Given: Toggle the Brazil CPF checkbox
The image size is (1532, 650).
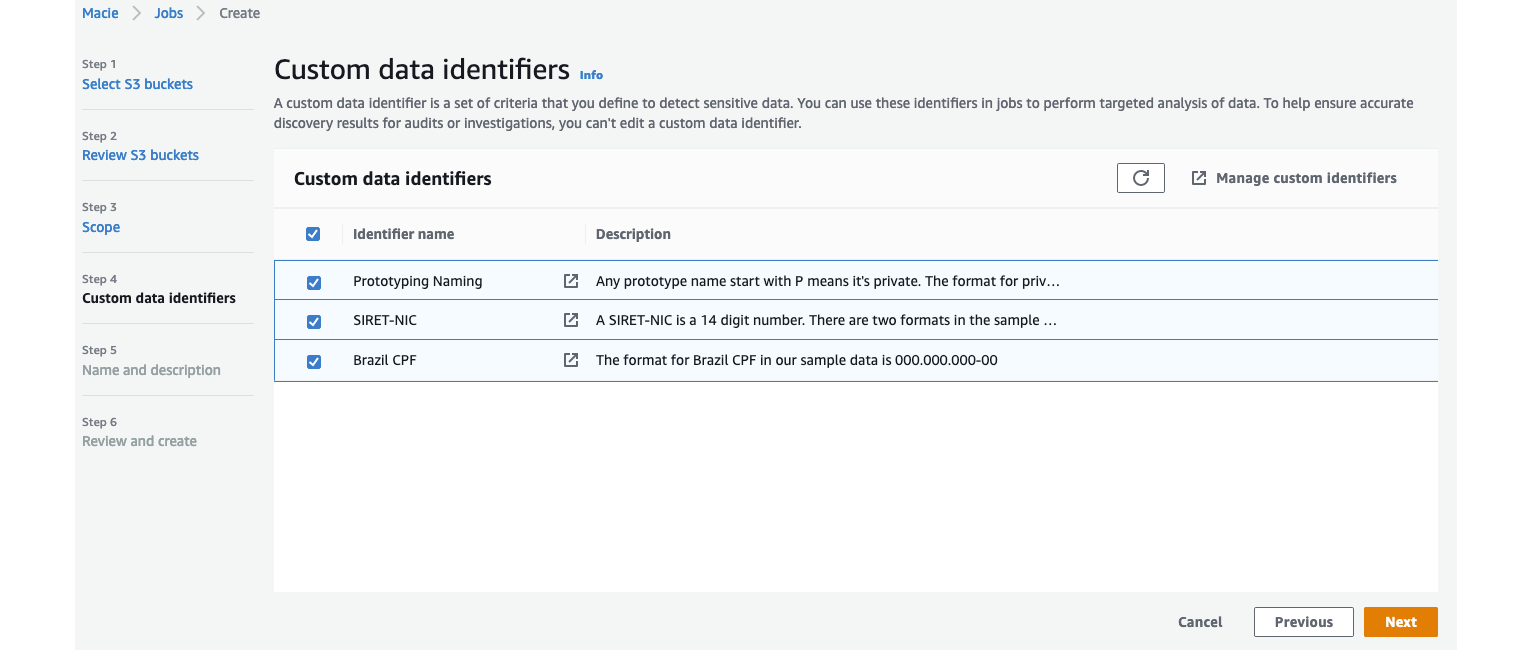Looking at the screenshot, I should coord(314,361).
